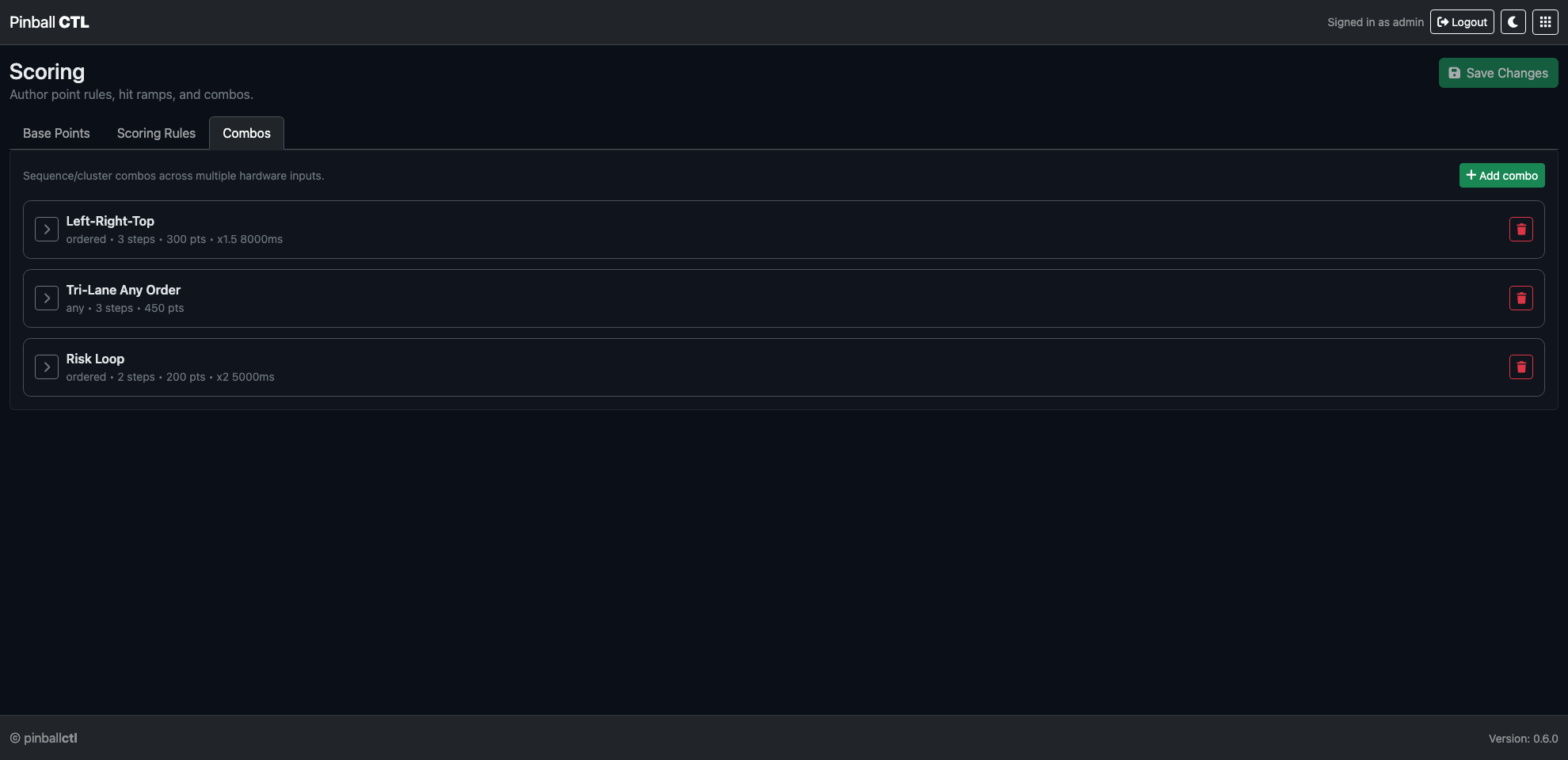Open the Scoring Rules tab
Screen dimensions: 1568x760
[x=156, y=133]
